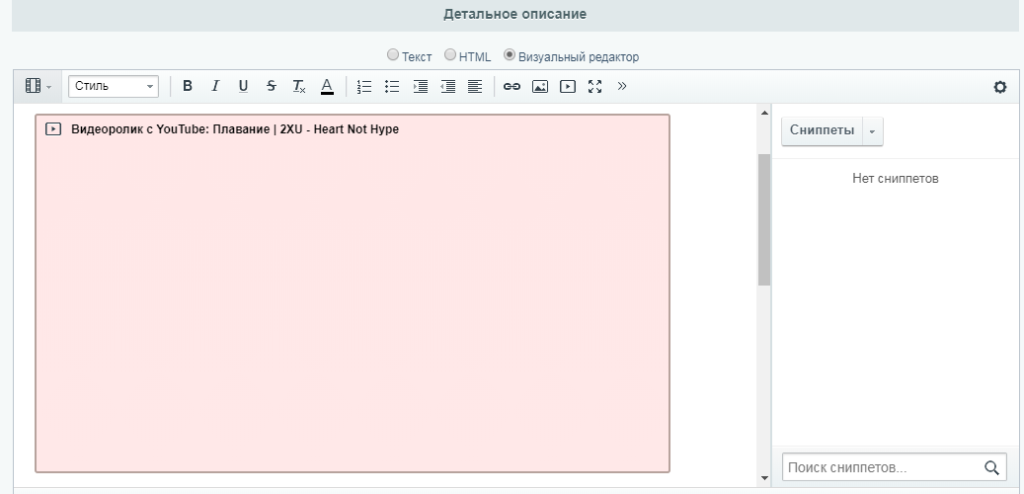Screen dimensions: 1024x494
Task: Insert an image
Action: [x=540, y=87]
